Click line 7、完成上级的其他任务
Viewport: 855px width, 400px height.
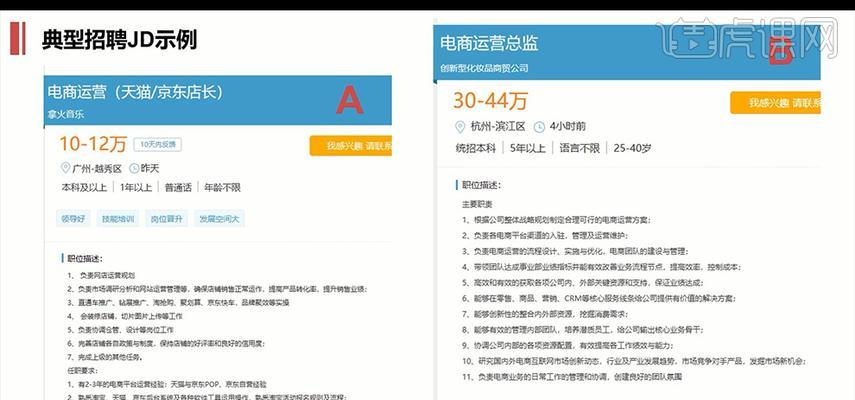(x=105, y=357)
